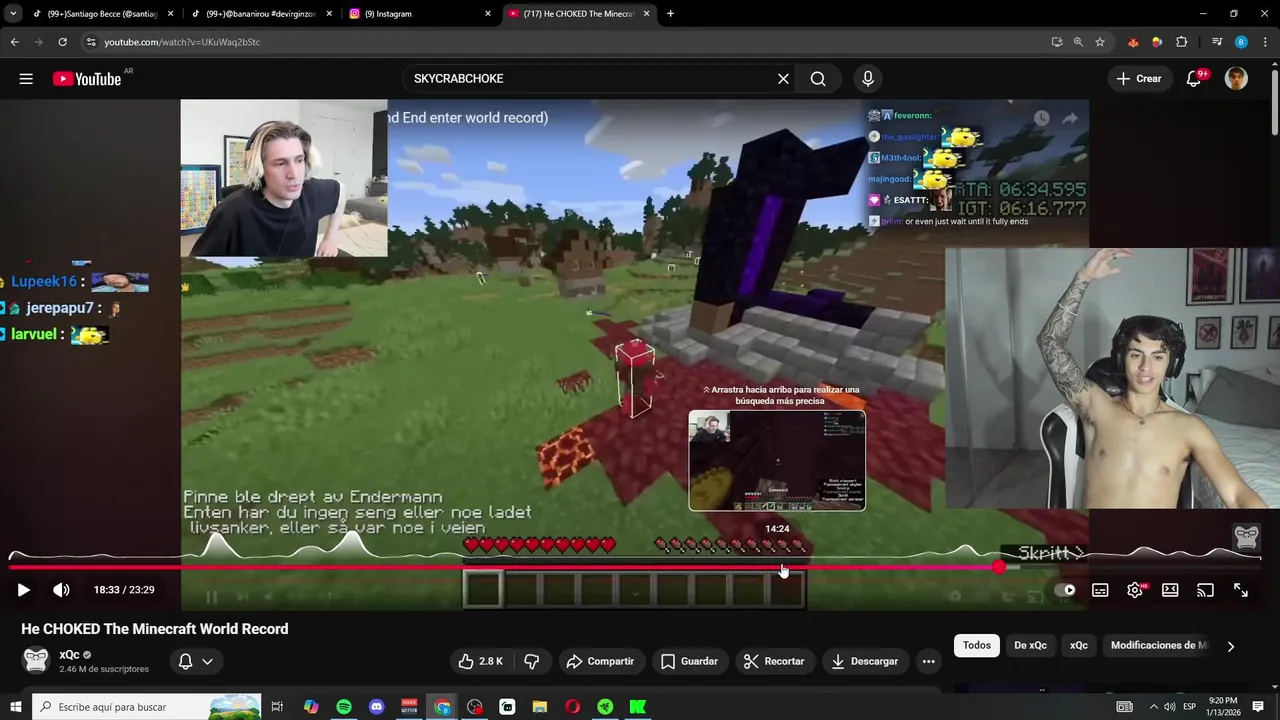The image size is (1280, 720).
Task: Open Windows notification center
Action: point(1259,707)
